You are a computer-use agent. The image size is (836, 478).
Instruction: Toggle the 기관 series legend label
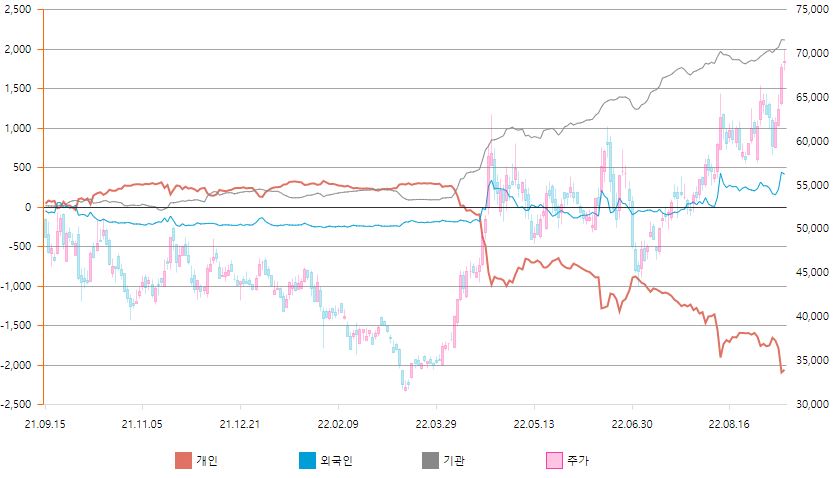tap(453, 461)
